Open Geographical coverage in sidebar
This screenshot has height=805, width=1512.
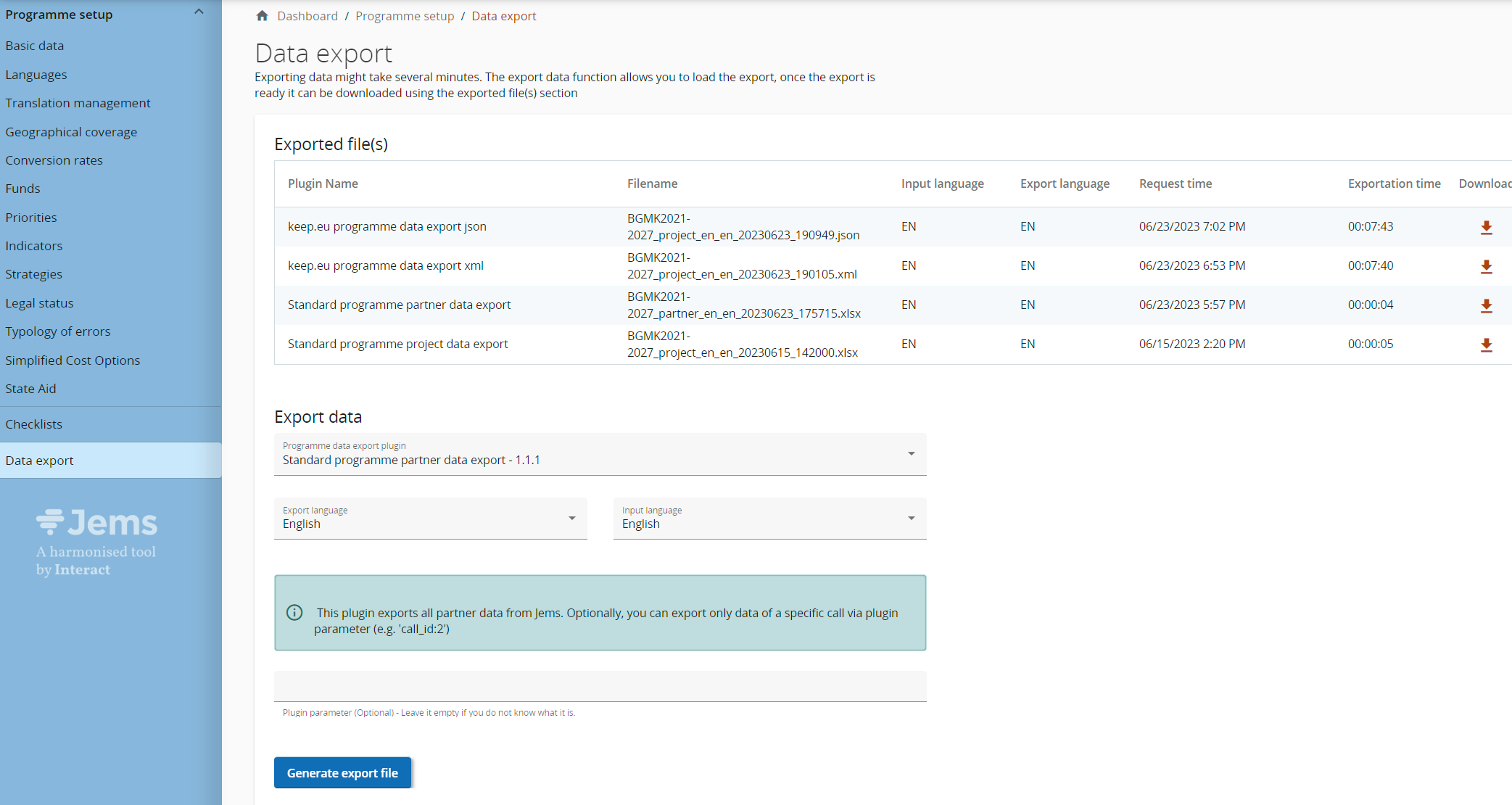tap(71, 132)
